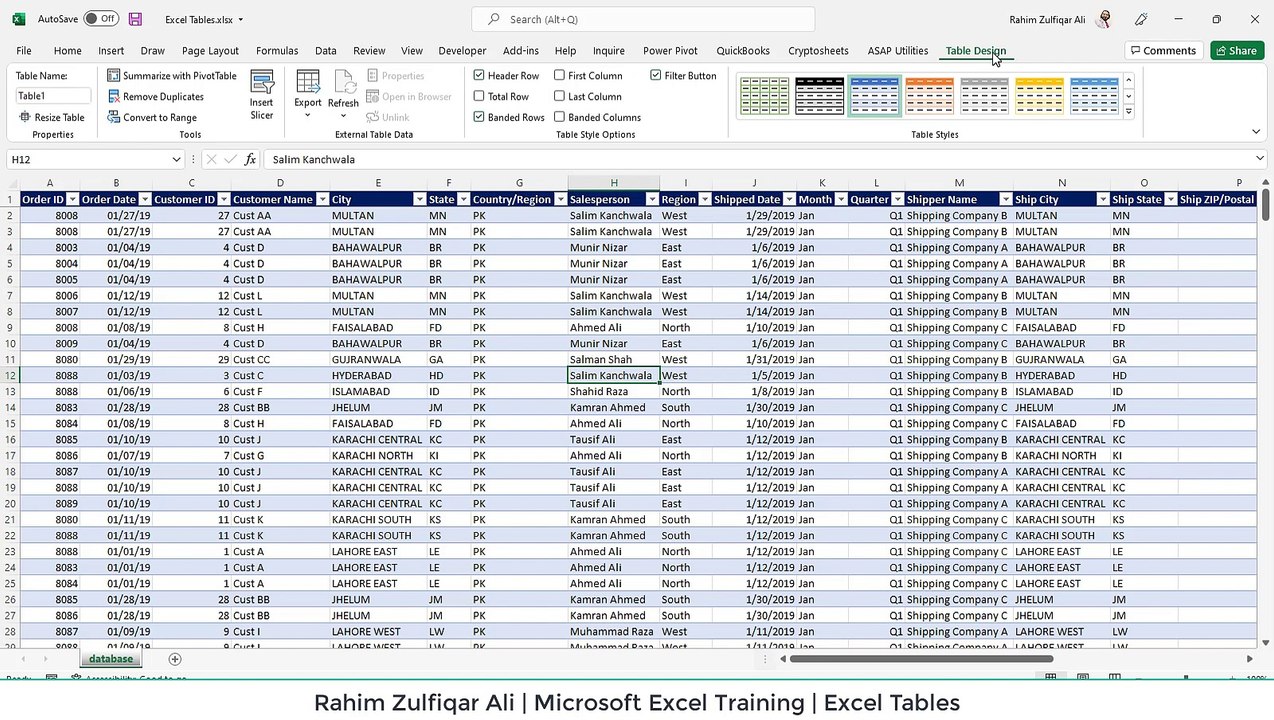This screenshot has height=720, width=1274.
Task: Click Summarize with PivotTable
Action: (x=172, y=76)
